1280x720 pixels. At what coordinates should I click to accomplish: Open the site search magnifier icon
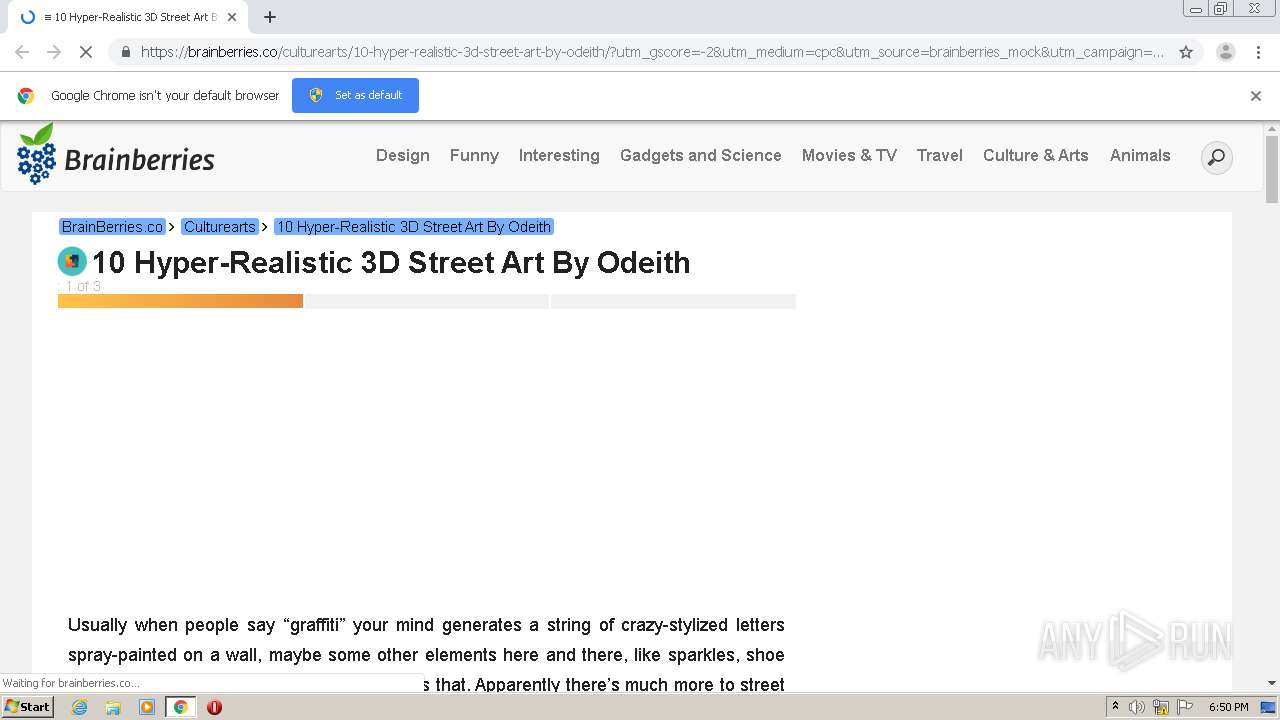(1216, 157)
